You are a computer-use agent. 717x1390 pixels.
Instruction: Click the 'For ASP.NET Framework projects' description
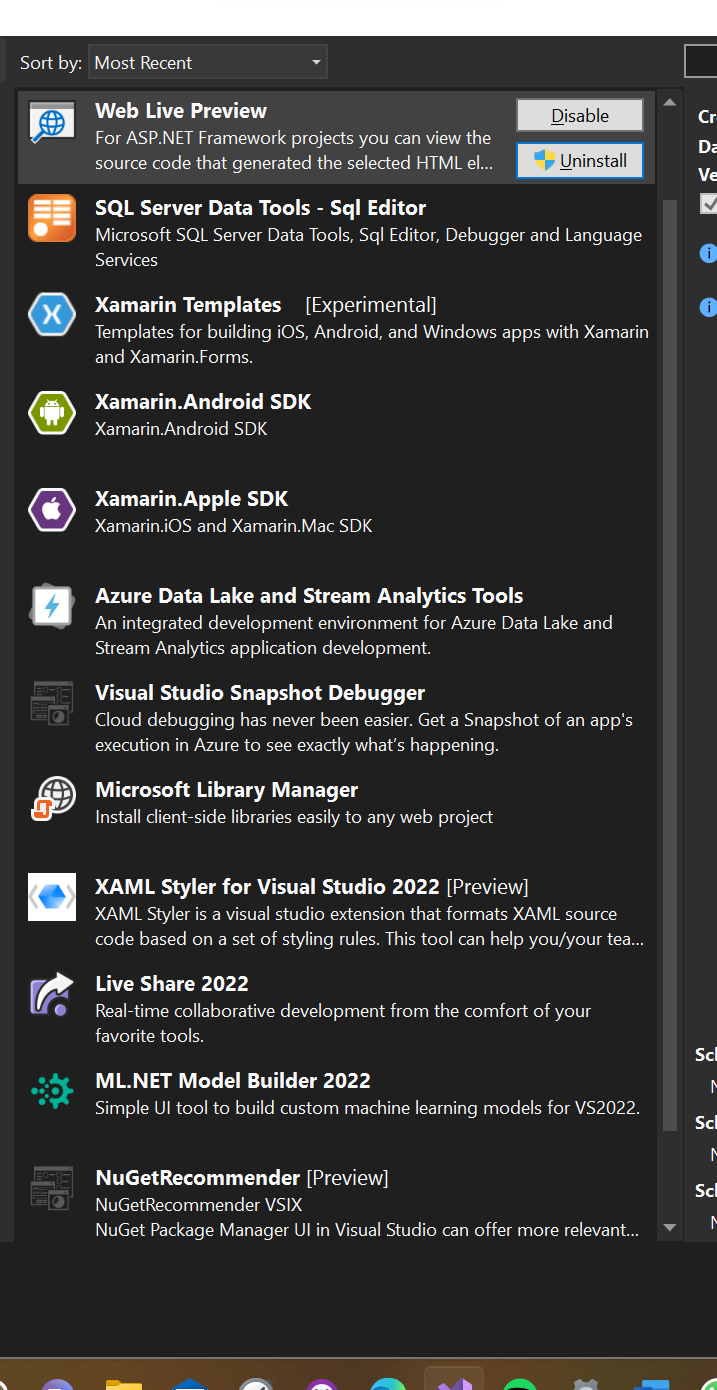[294, 150]
